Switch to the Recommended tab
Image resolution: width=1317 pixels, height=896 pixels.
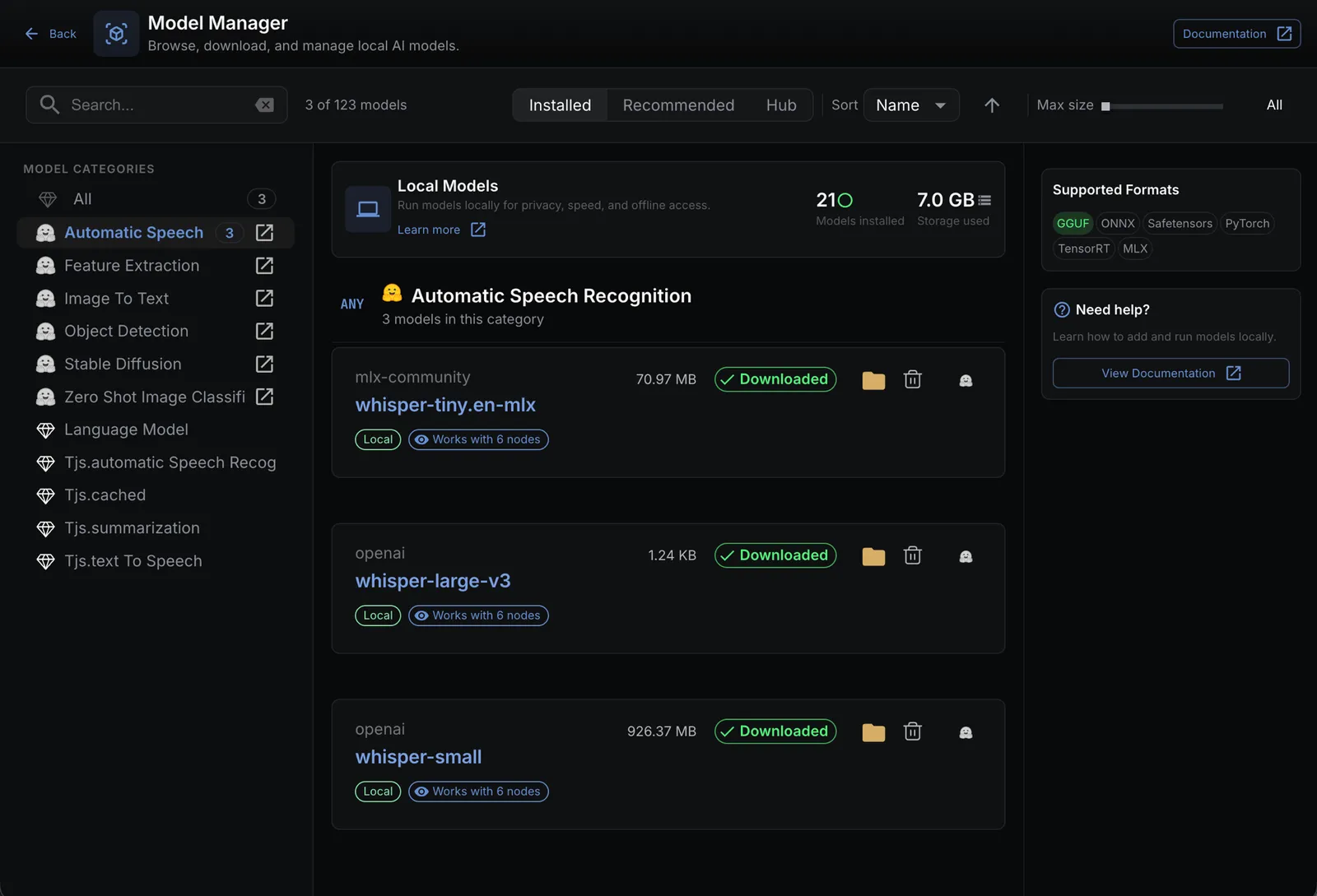(678, 105)
